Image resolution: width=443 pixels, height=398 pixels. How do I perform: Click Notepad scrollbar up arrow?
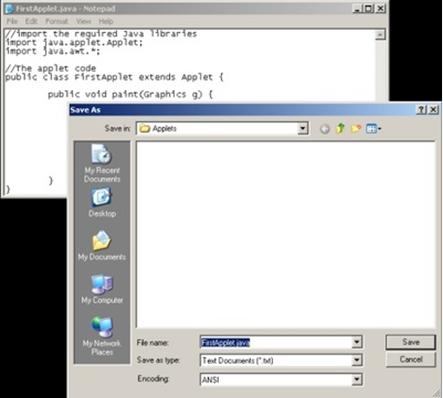[x=380, y=35]
